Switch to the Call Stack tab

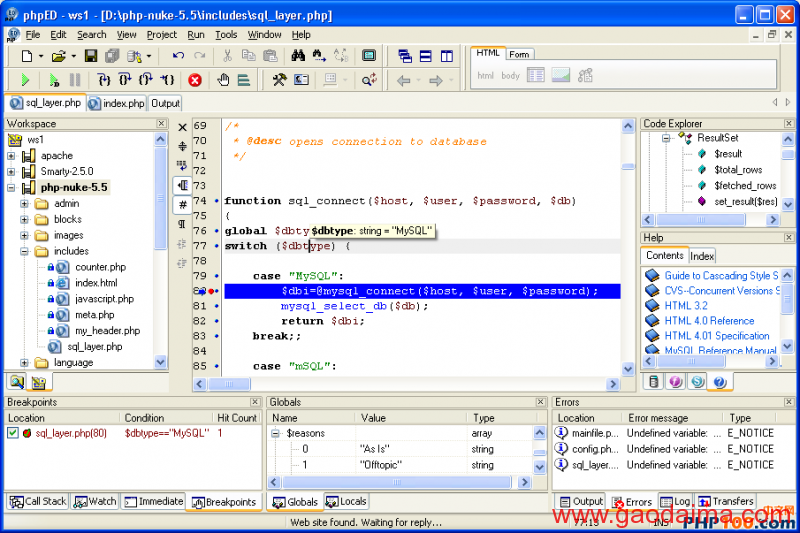click(x=38, y=501)
